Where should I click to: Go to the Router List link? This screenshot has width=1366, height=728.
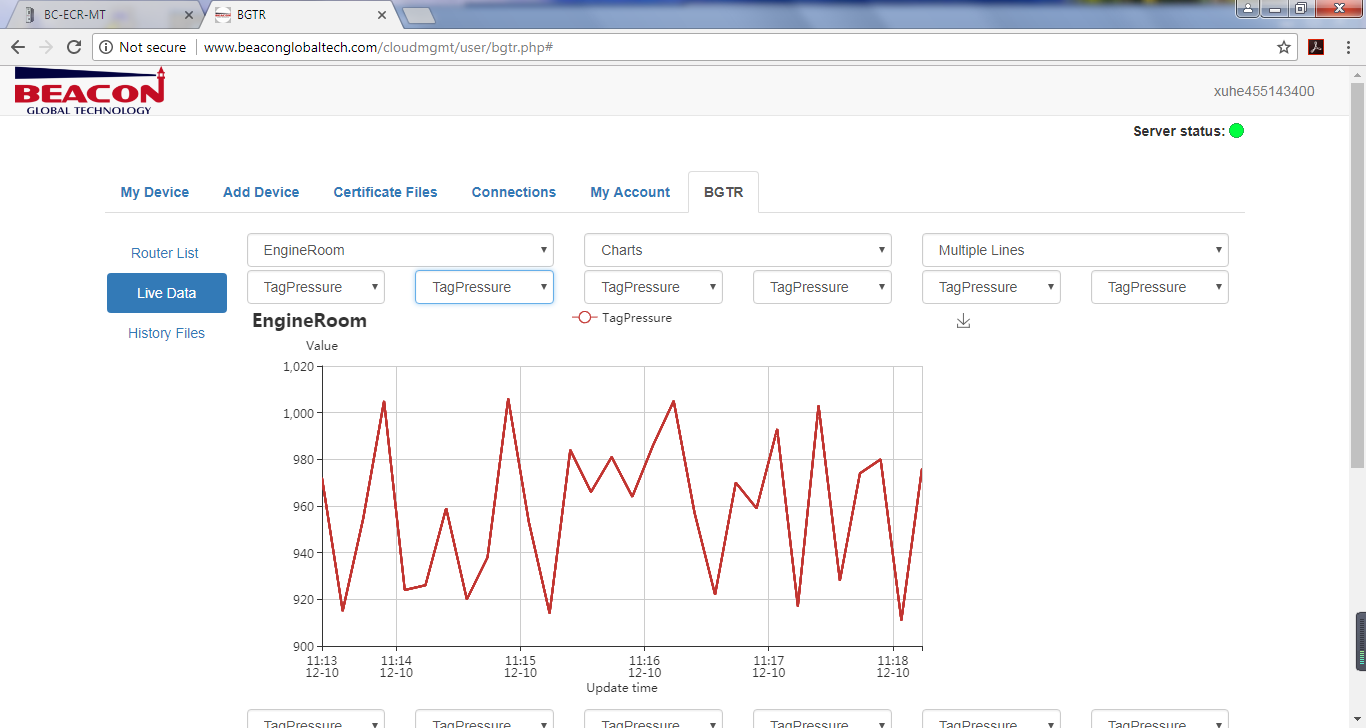(x=165, y=253)
